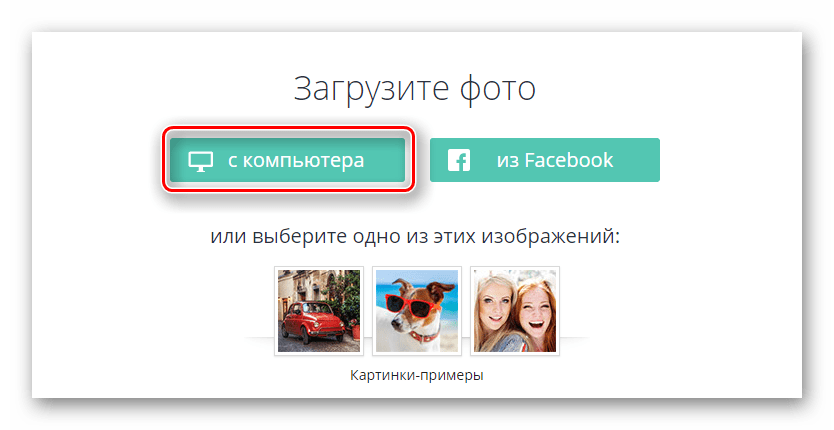Select the dog with sunglasses sample image
834x430 pixels.
[417, 311]
